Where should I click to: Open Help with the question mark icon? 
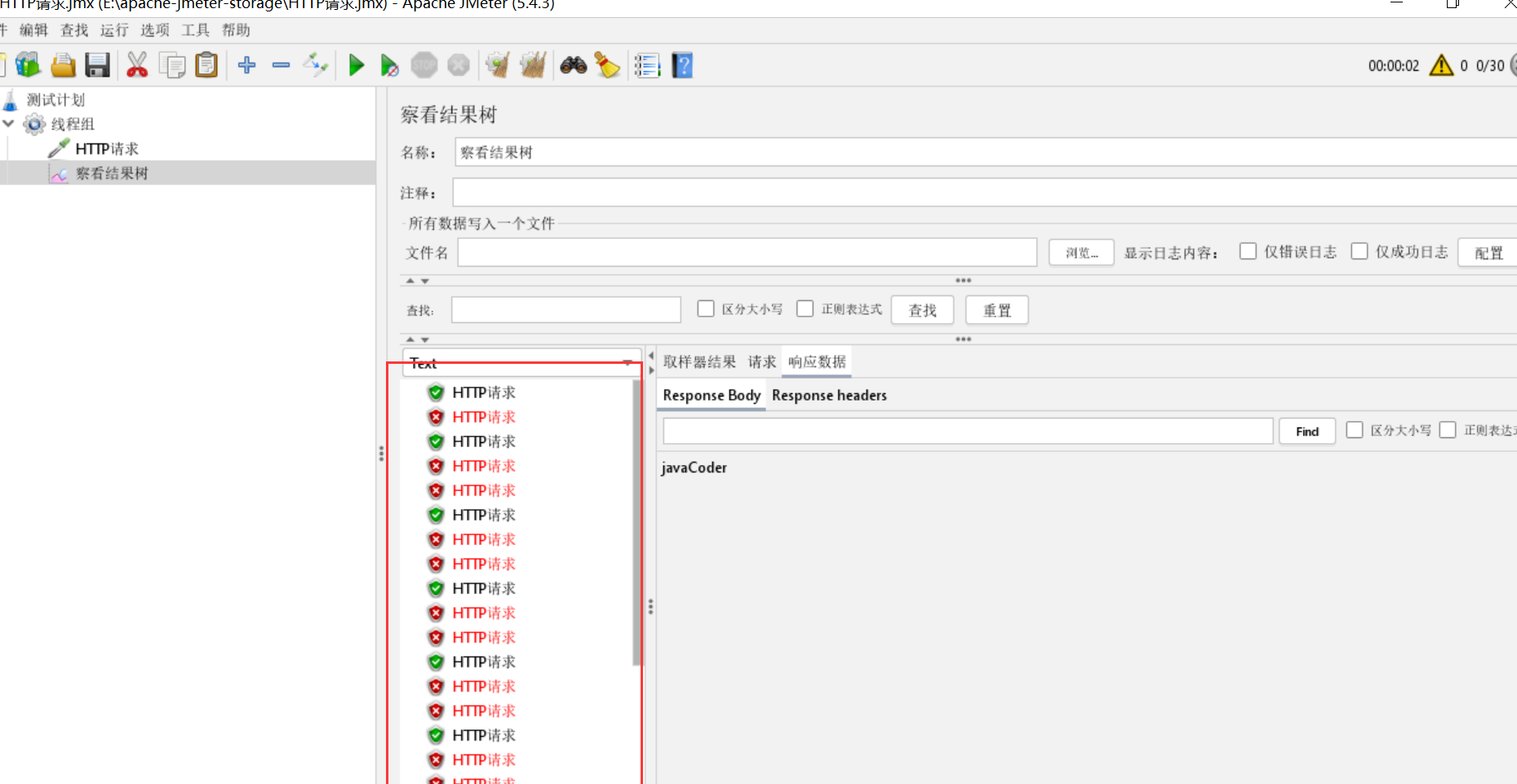click(x=682, y=65)
